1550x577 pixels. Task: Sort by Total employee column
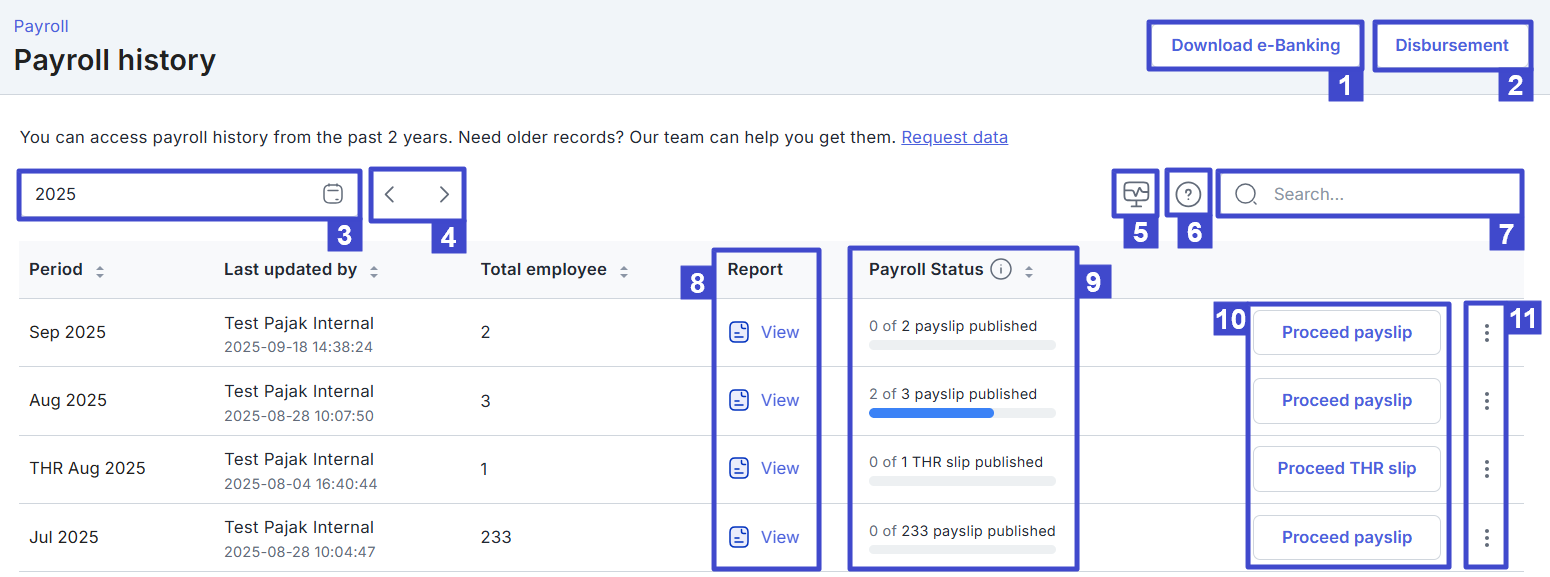pyautogui.click(x=624, y=270)
